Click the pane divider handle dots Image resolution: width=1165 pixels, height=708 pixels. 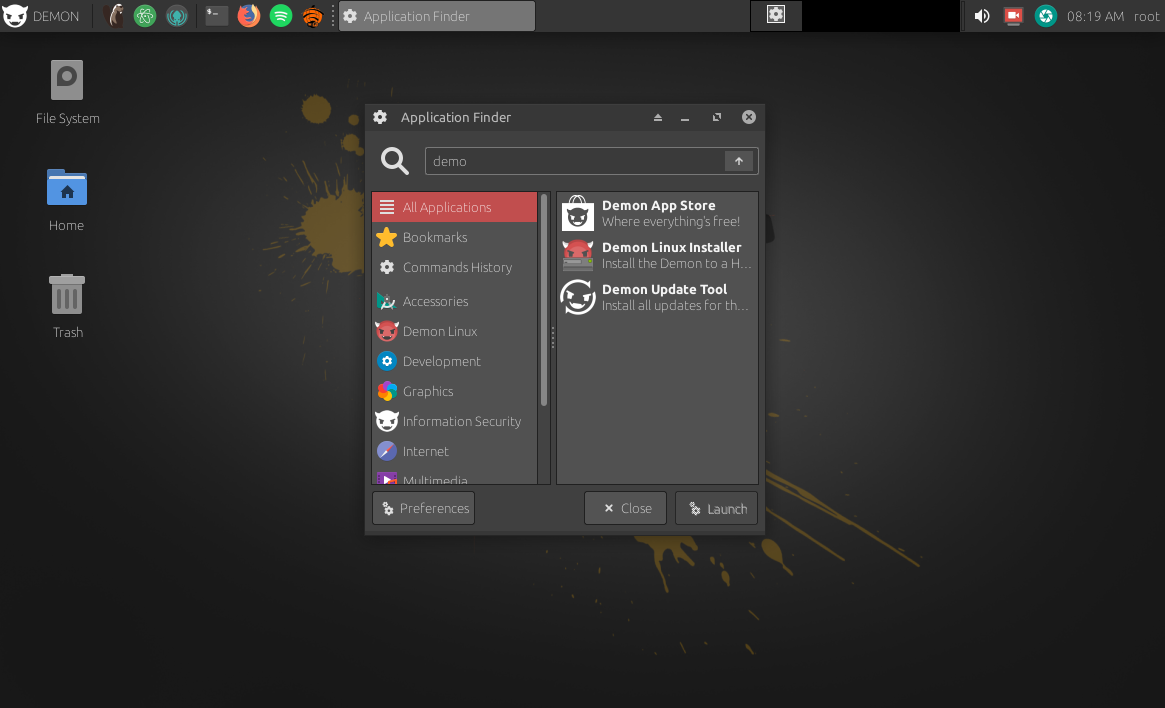(x=553, y=338)
